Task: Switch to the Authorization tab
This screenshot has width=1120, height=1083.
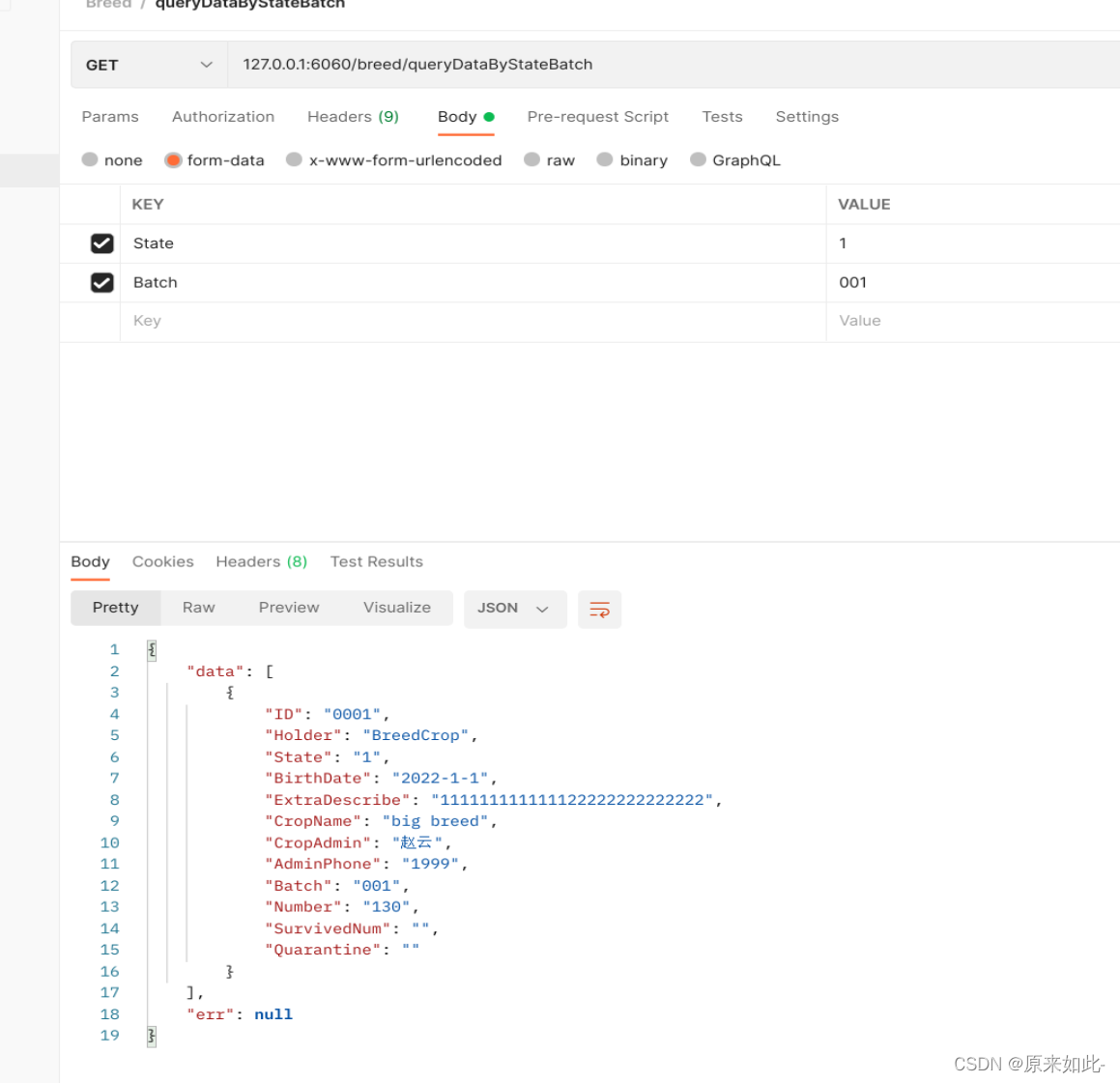Action: click(x=223, y=116)
